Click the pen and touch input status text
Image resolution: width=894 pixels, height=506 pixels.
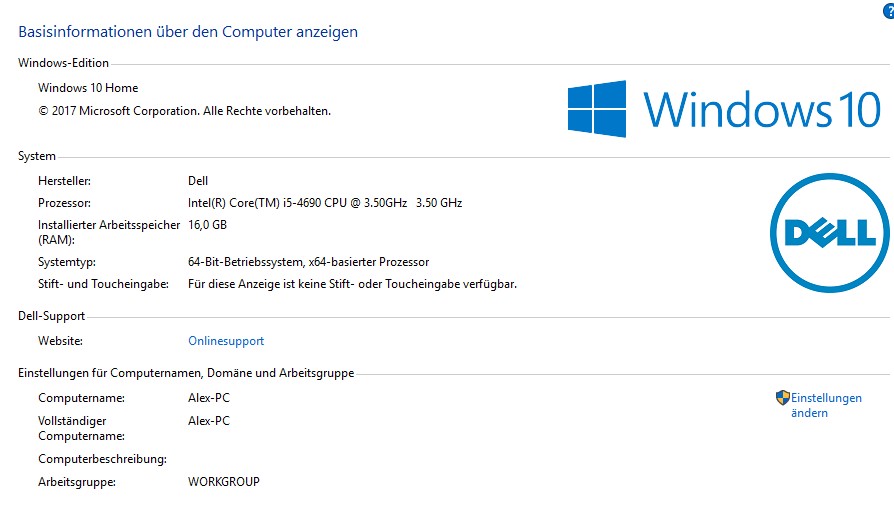352,284
